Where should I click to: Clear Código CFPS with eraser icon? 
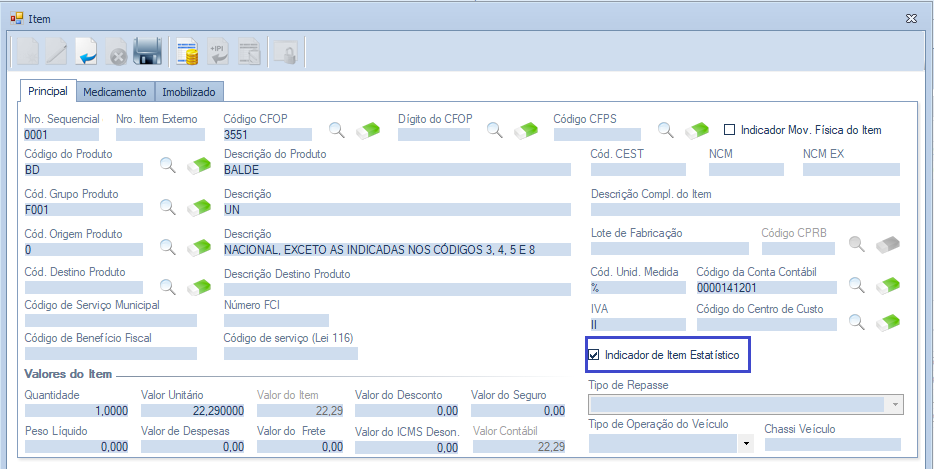[696, 130]
